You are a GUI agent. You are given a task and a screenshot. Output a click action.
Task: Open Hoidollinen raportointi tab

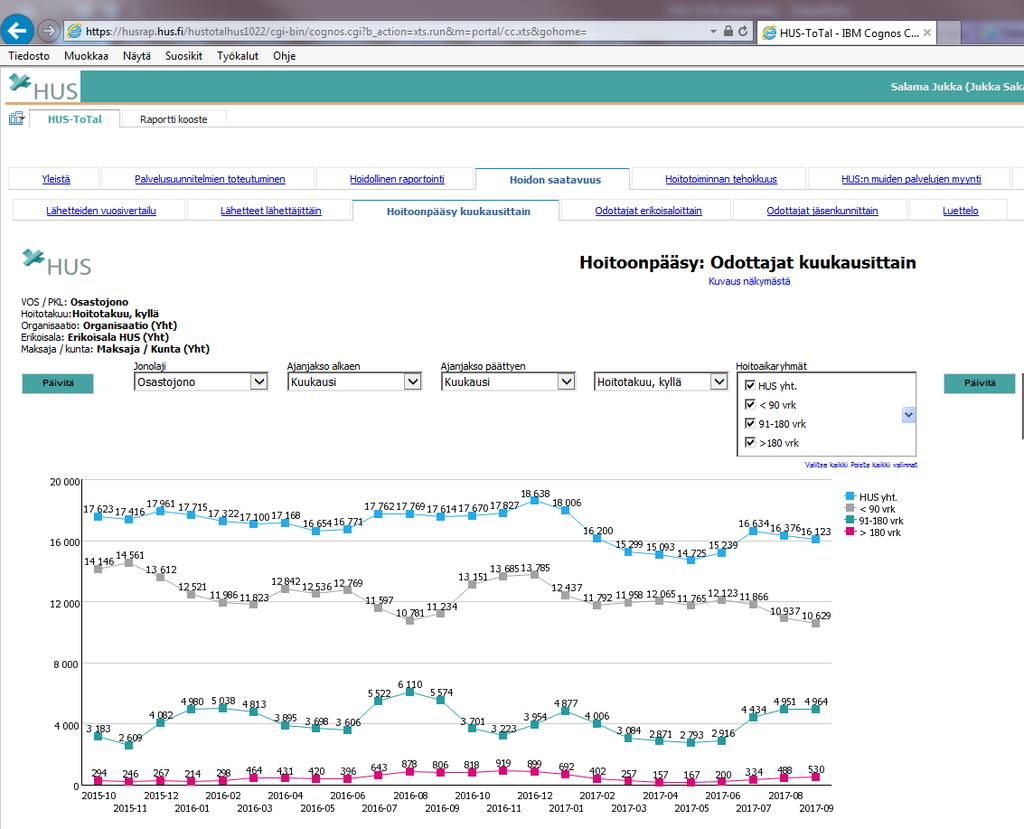pos(397,179)
